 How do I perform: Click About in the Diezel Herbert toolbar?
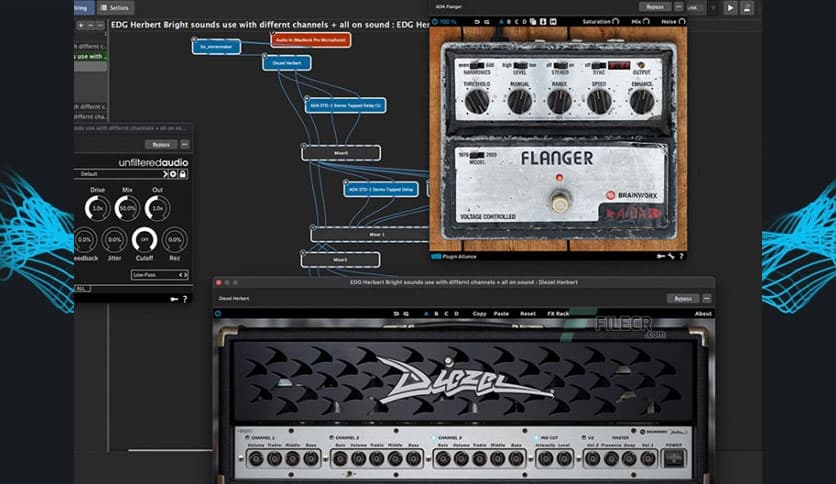(x=703, y=313)
